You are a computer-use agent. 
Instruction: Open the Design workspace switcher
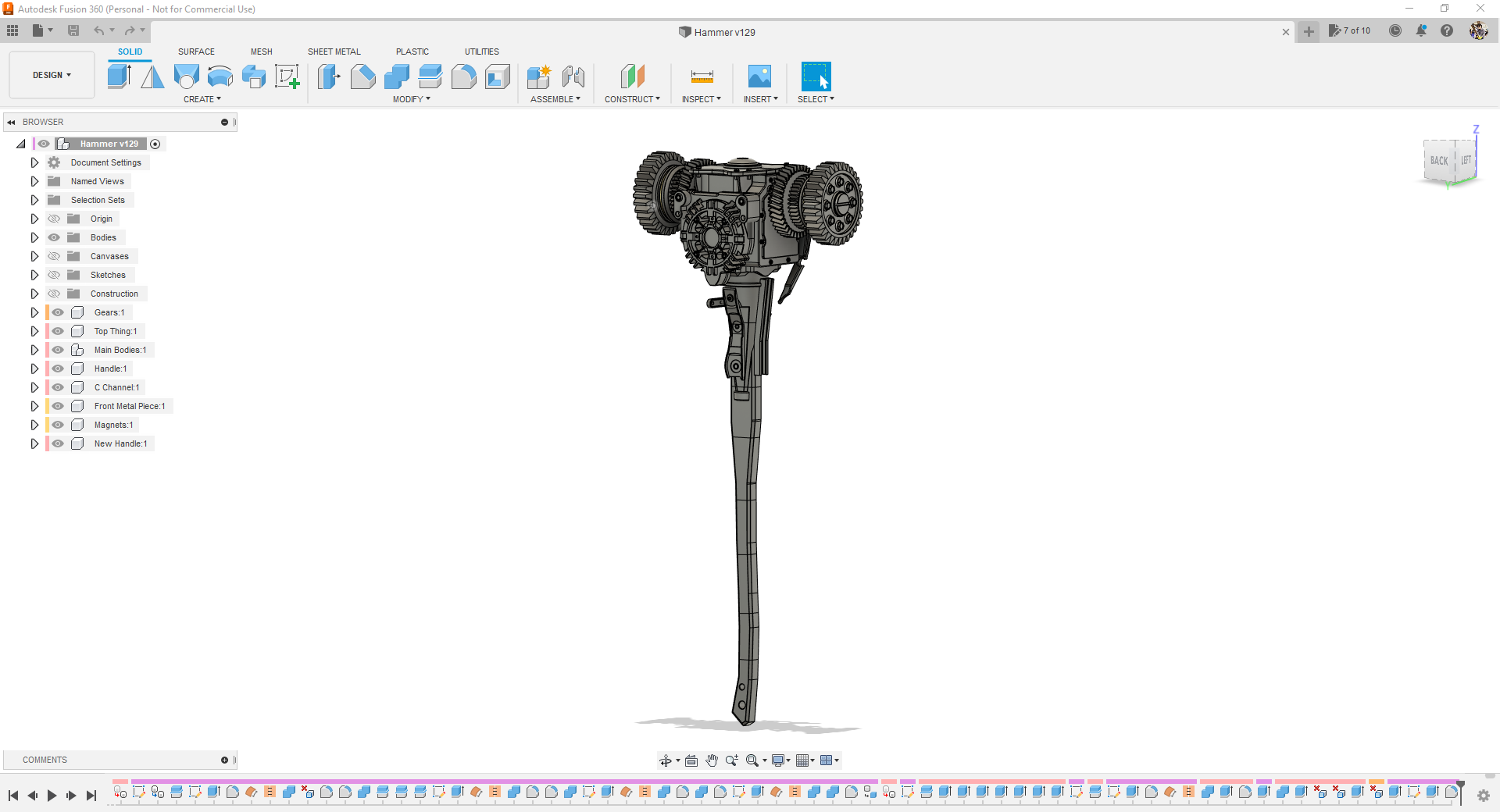[x=51, y=75]
